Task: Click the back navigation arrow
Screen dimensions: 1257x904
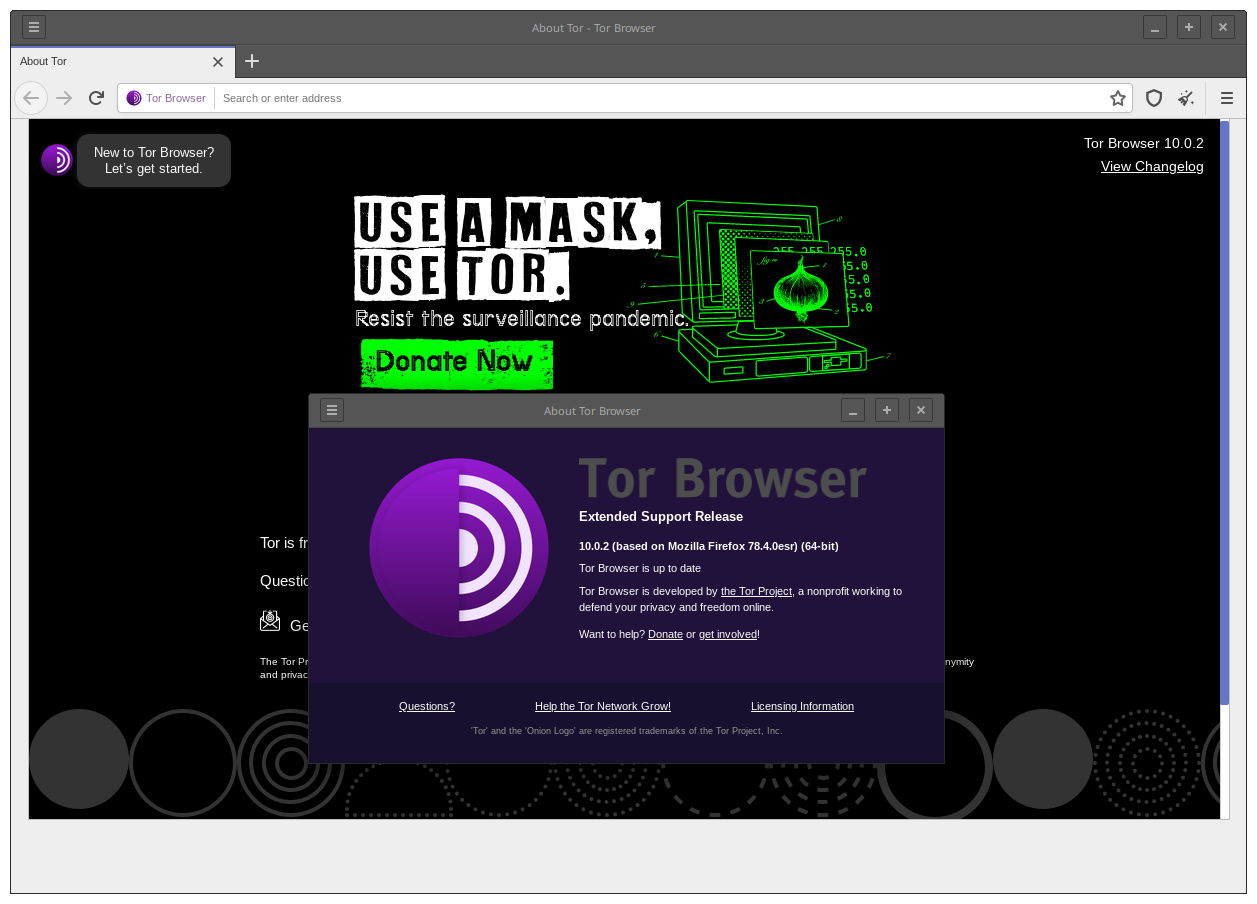Action: pos(31,97)
